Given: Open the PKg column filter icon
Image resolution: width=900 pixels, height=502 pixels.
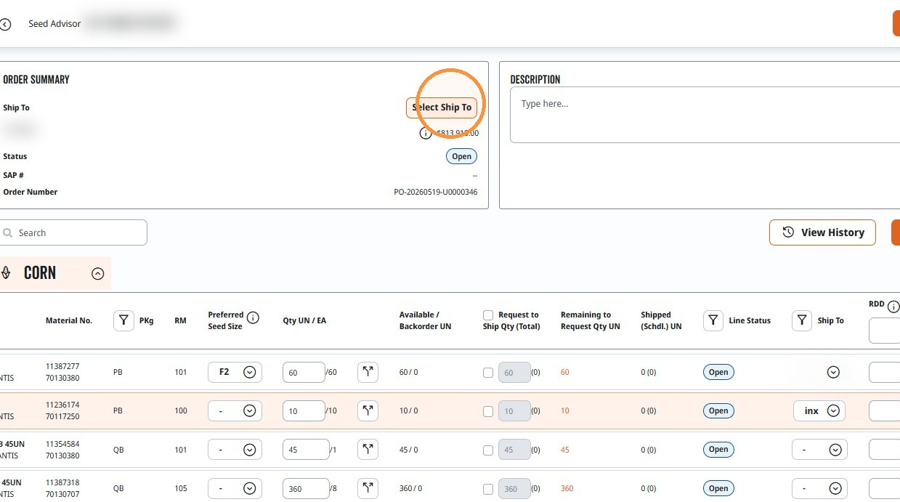Looking at the screenshot, I should (123, 320).
